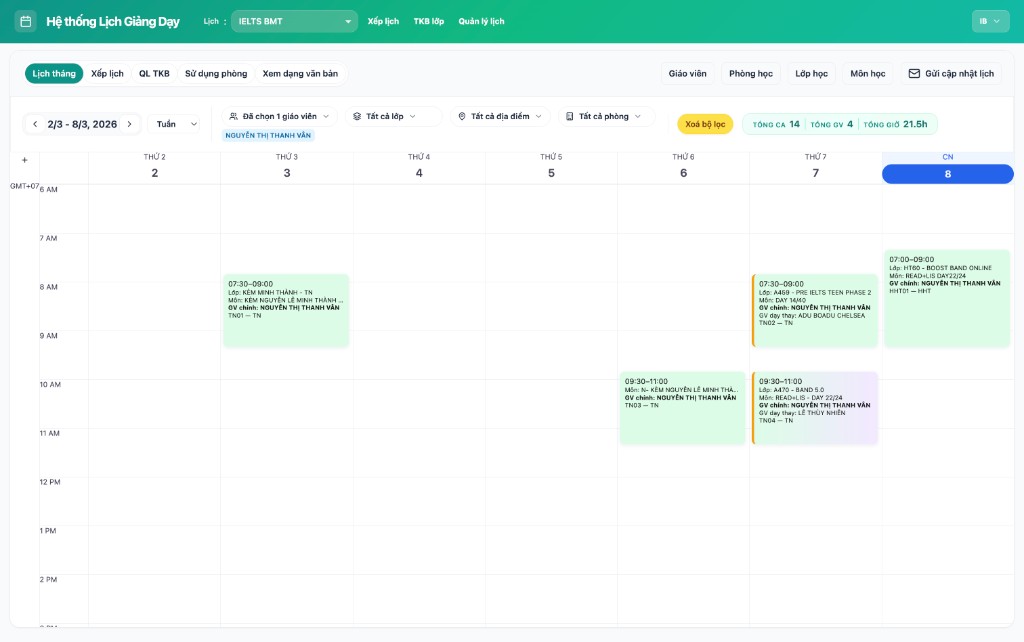Click the plus icon above the time column
This screenshot has width=1024, height=642.
(25, 160)
